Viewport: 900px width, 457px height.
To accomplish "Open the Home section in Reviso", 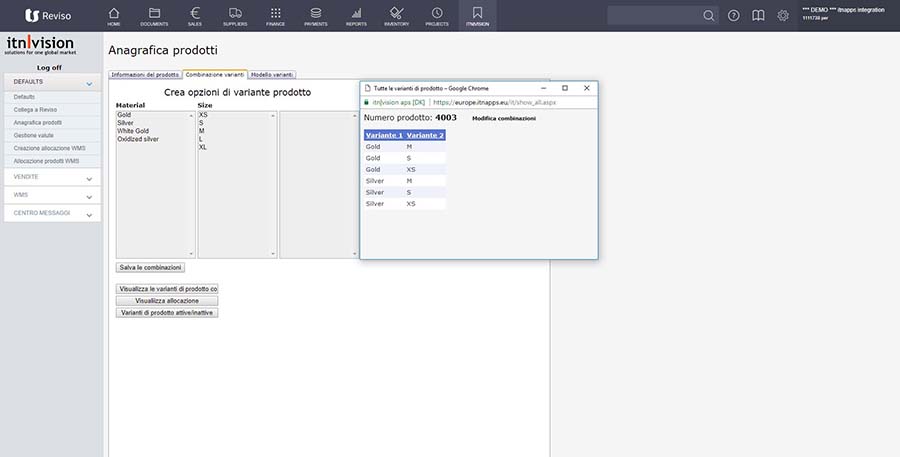I will point(113,15).
